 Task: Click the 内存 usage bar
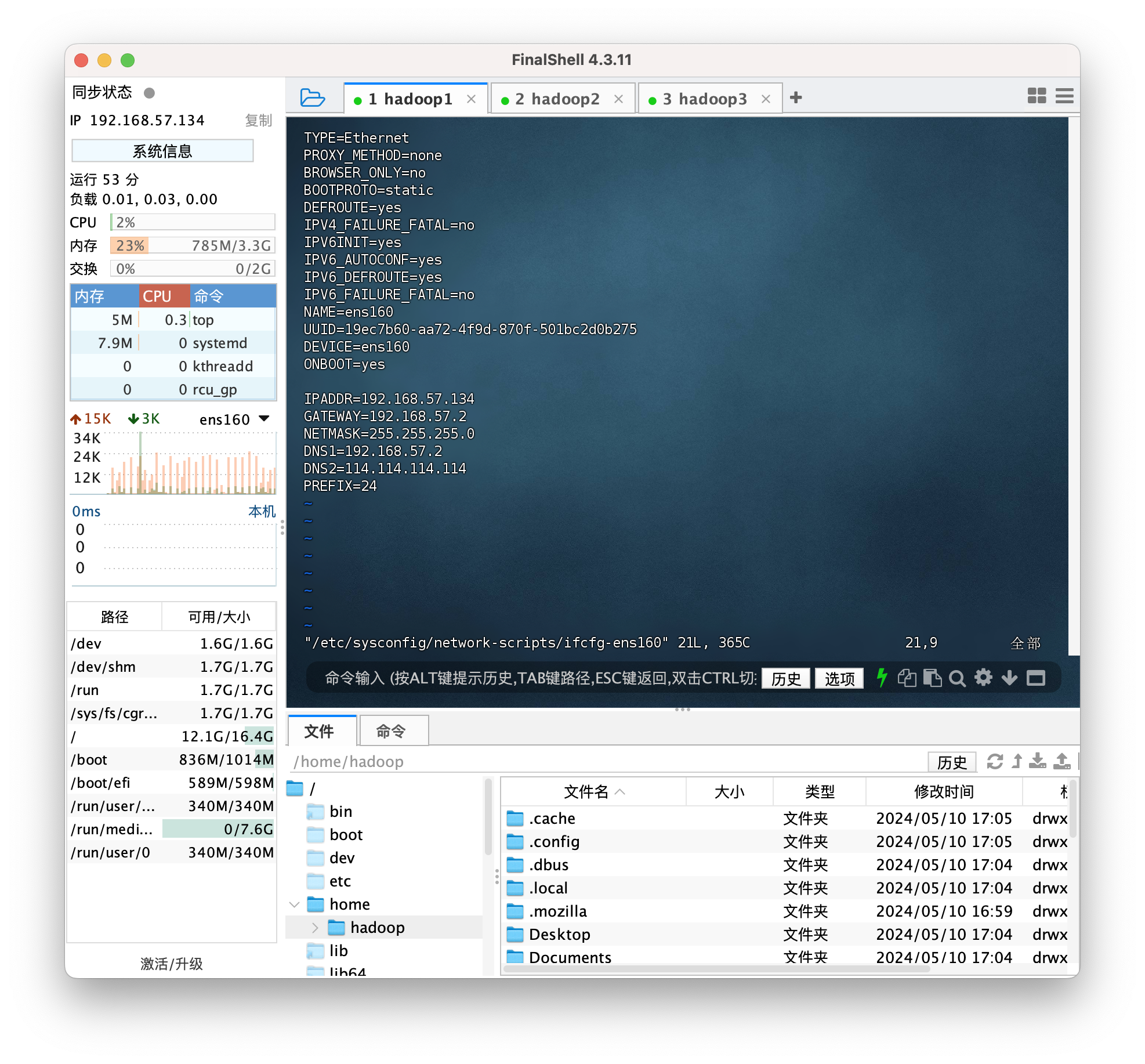tap(193, 245)
